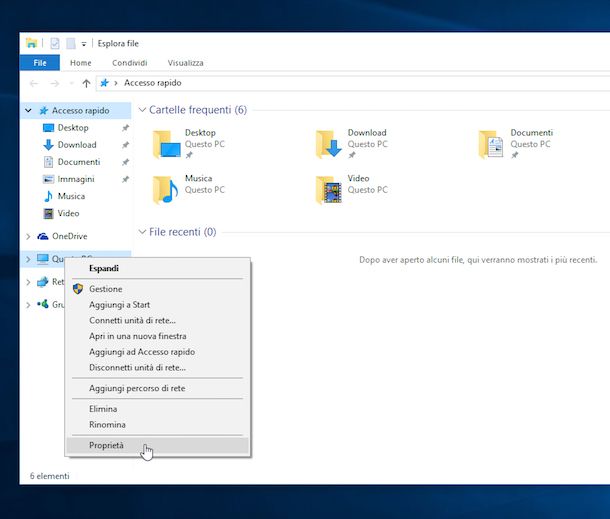Open Desktop in the navigation pane
The width and height of the screenshot is (610, 519).
(x=73, y=128)
